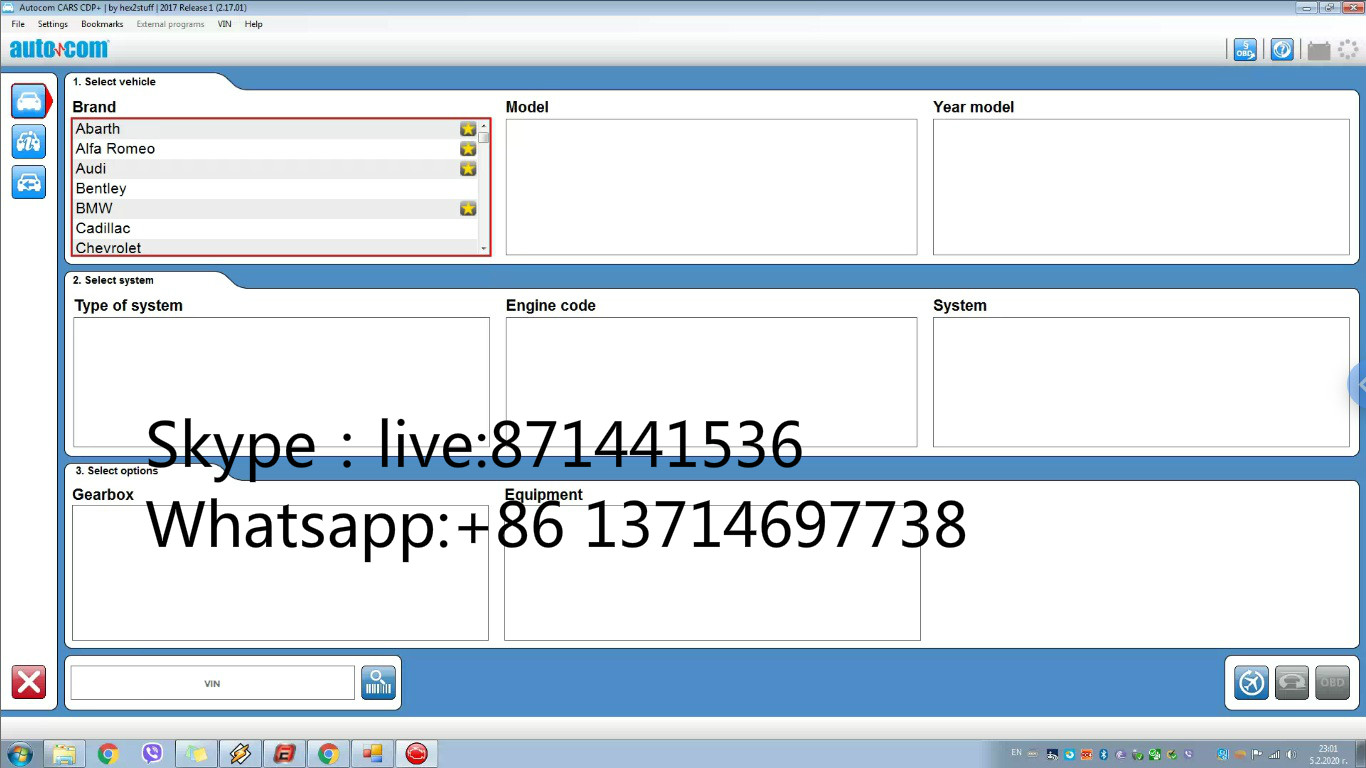Click the VIN barcode scan button
The image size is (1366, 768).
click(x=379, y=683)
